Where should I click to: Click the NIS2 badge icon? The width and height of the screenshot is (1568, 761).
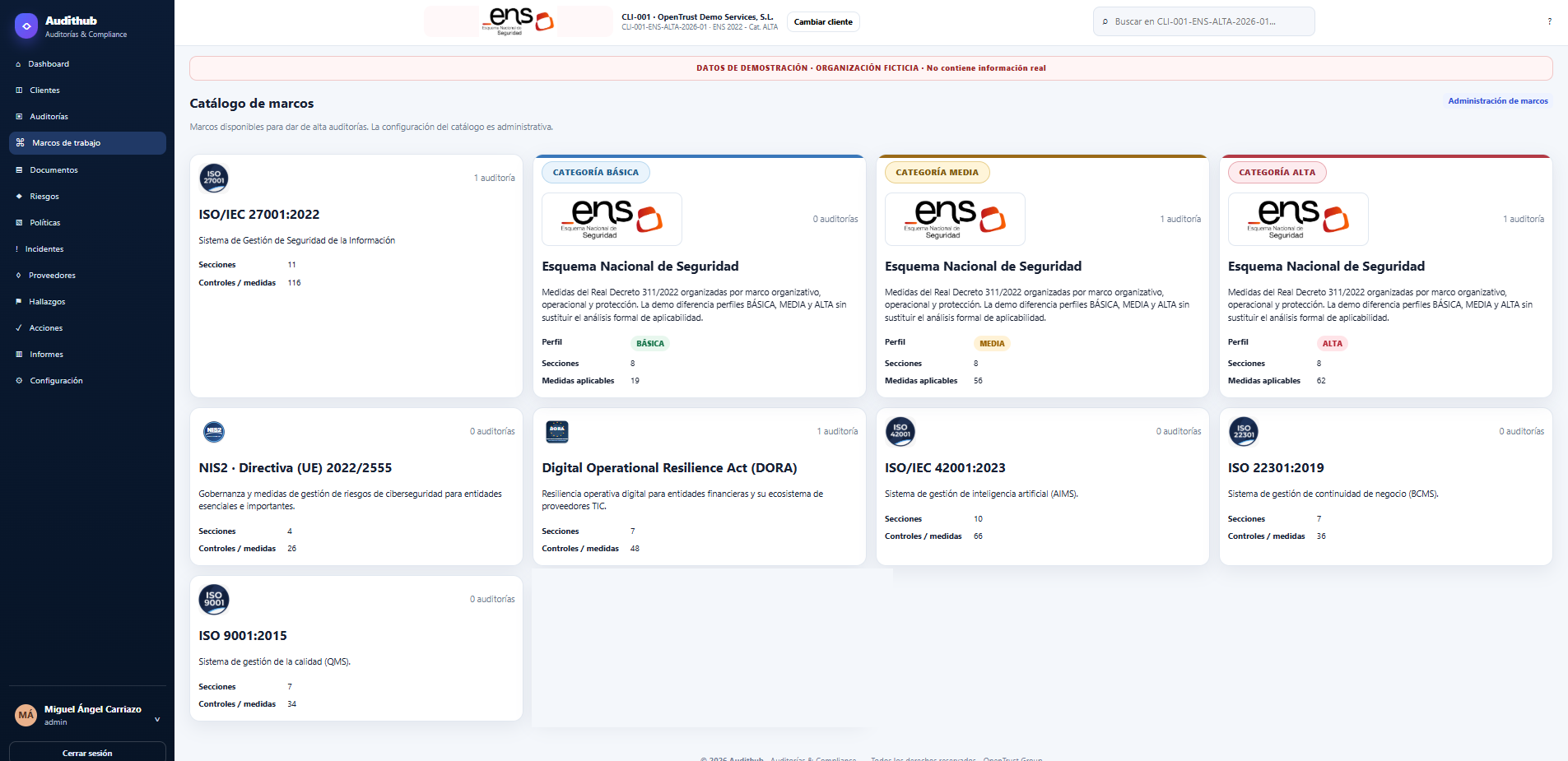click(214, 431)
